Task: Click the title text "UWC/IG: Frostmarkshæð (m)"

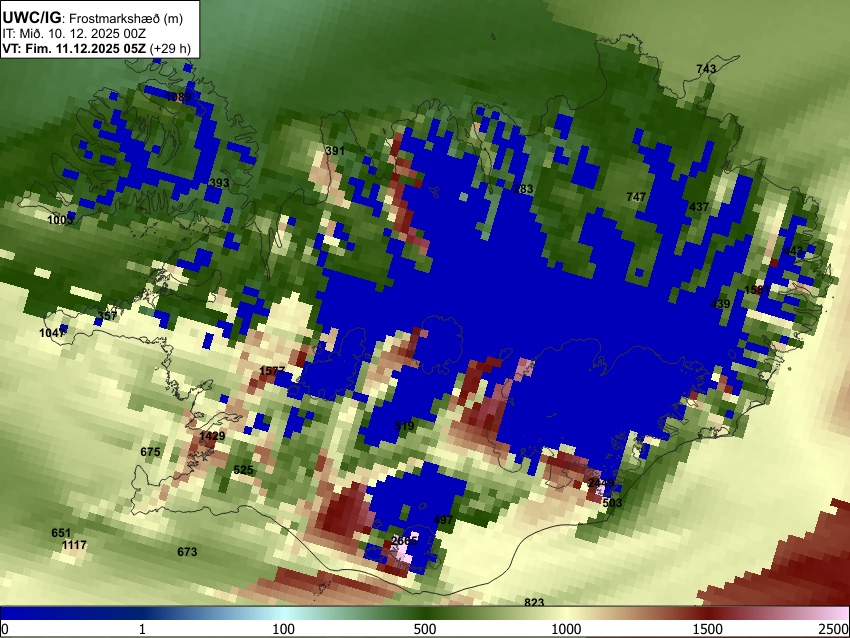Action: click(x=93, y=18)
